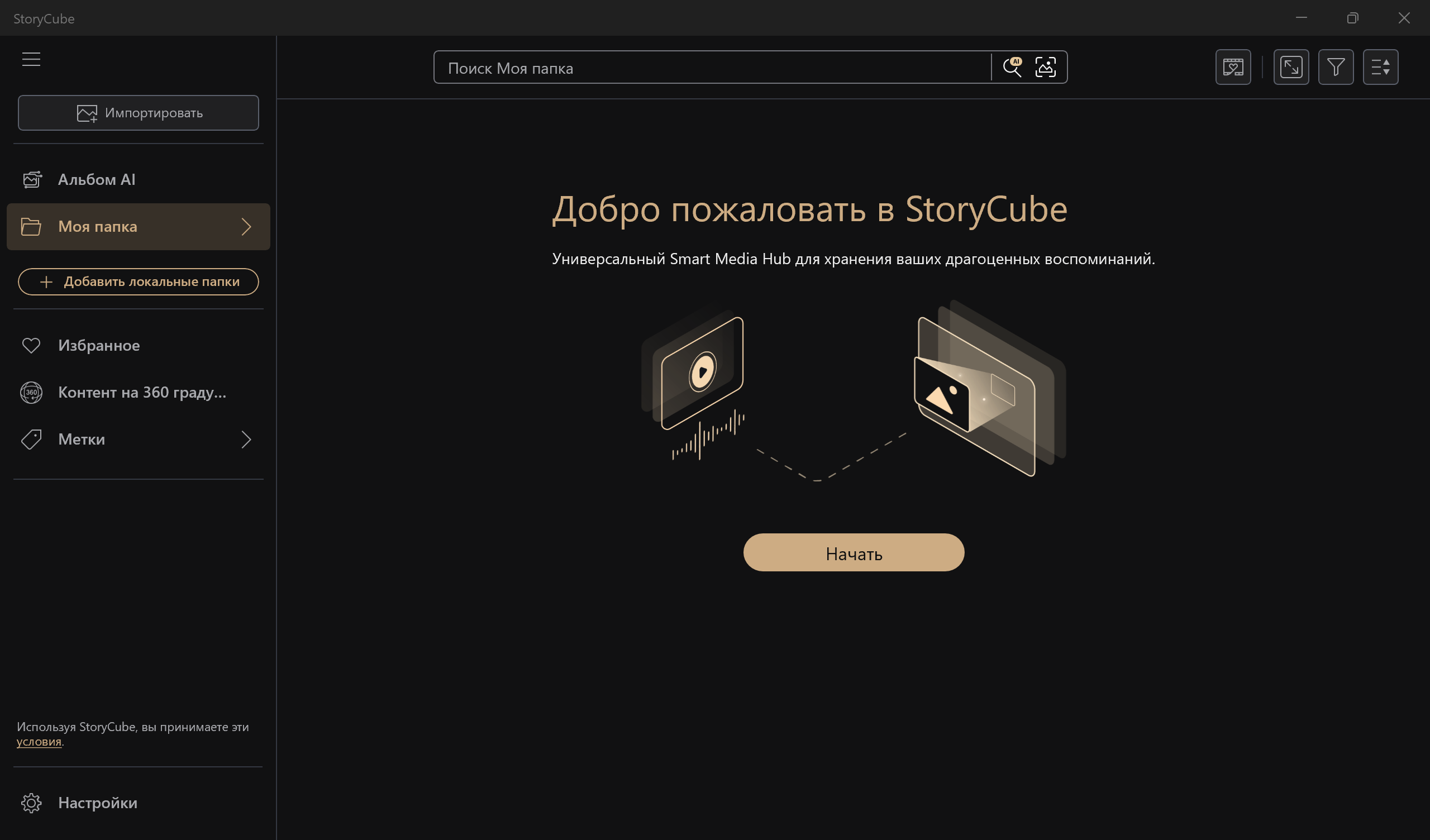Open the sort order icon

[x=1380, y=67]
